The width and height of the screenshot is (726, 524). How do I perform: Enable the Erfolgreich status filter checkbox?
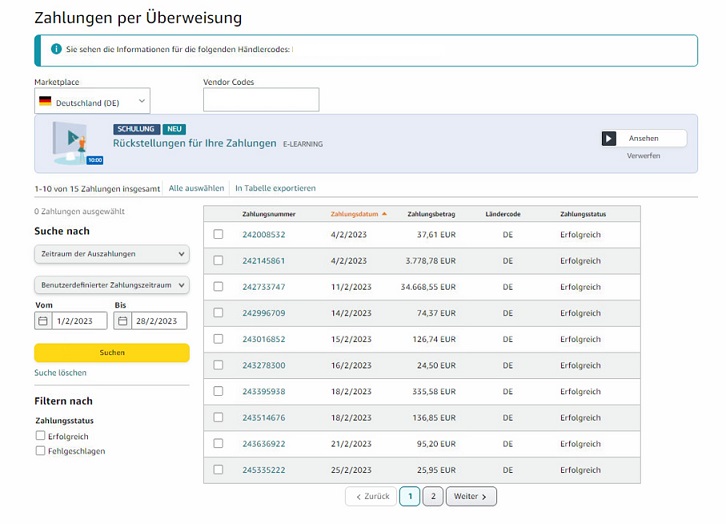40,436
